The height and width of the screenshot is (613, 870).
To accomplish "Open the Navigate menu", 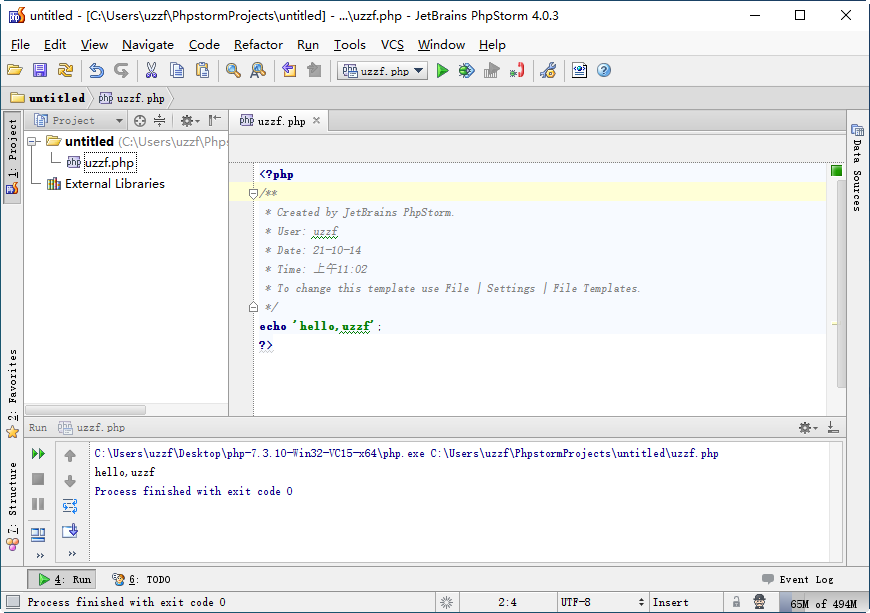I will click(x=148, y=45).
